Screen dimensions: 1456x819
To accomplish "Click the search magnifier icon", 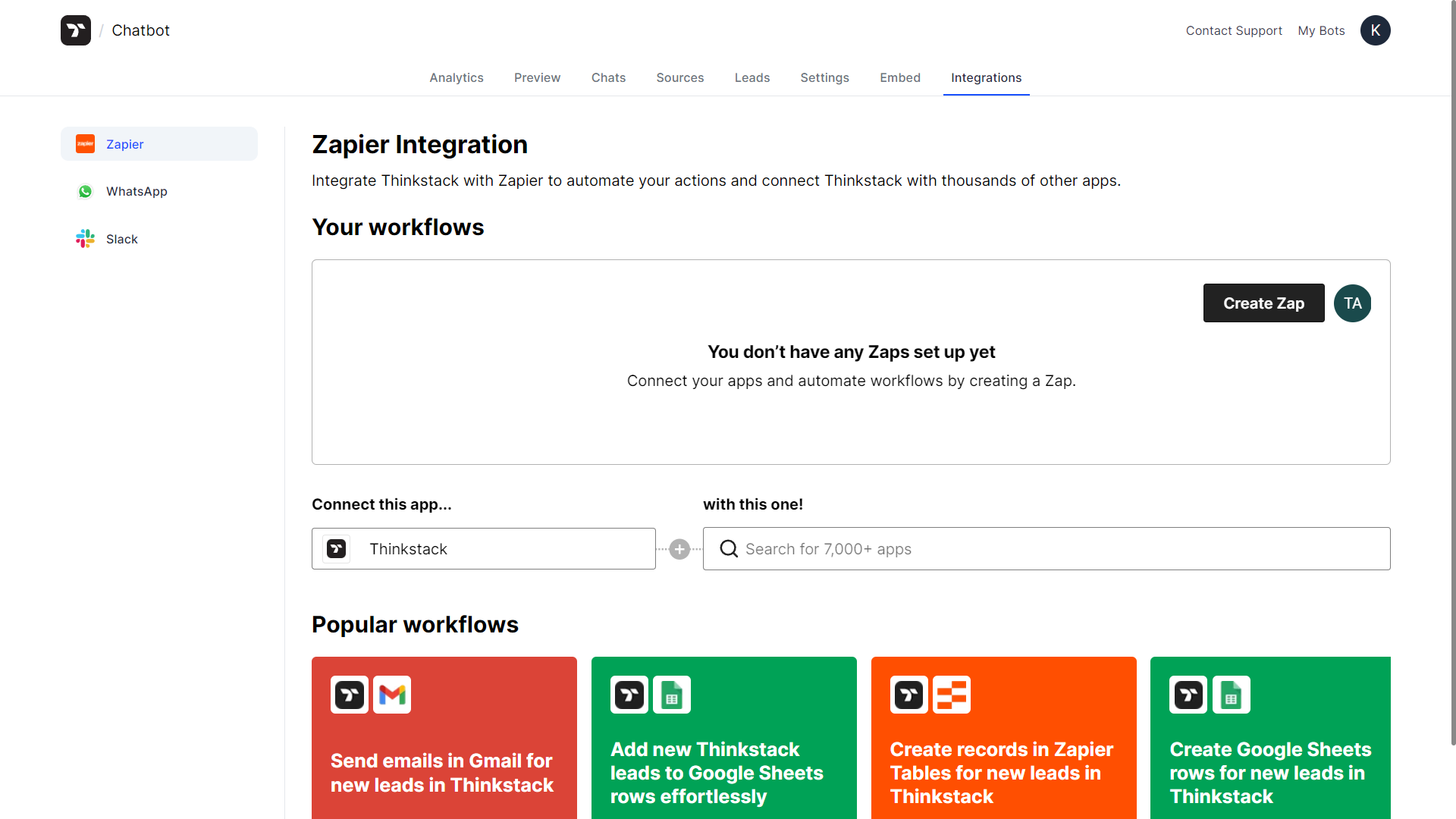I will 729,548.
